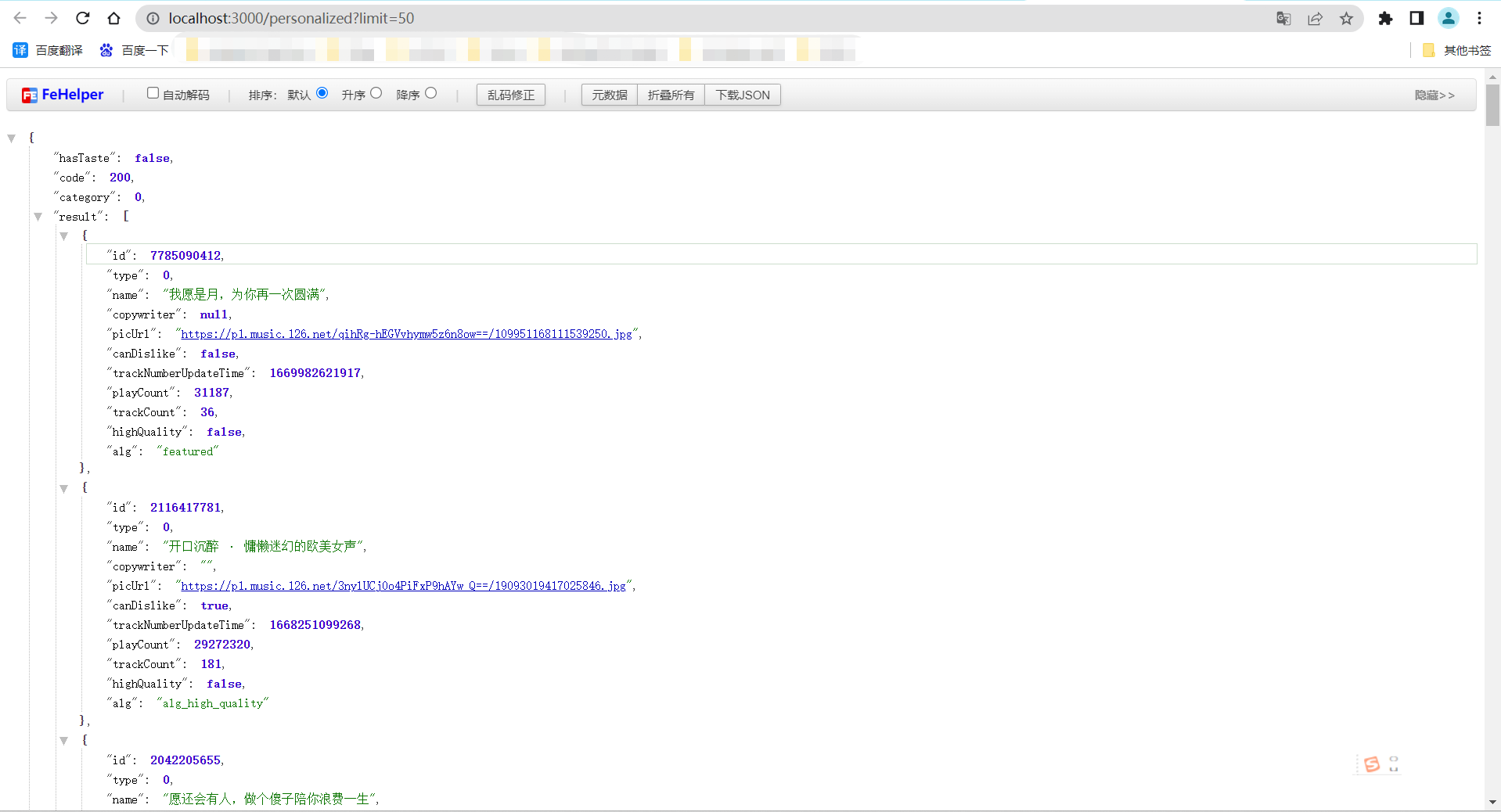1501x812 pixels.
Task: Open the 百度翻译 bookmark
Action: click(48, 50)
